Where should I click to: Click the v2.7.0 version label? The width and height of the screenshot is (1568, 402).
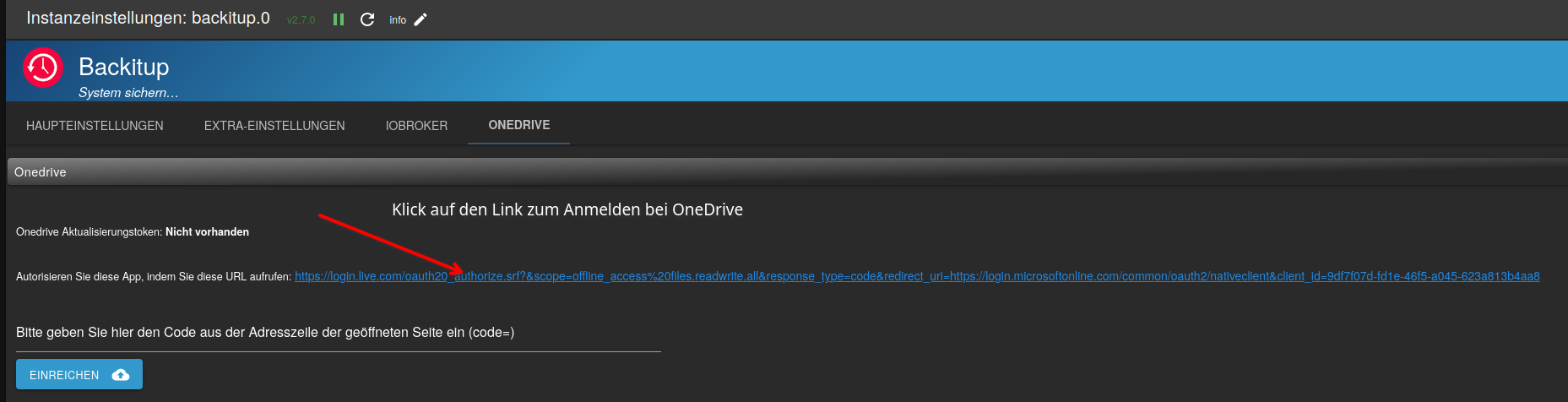pos(301,20)
